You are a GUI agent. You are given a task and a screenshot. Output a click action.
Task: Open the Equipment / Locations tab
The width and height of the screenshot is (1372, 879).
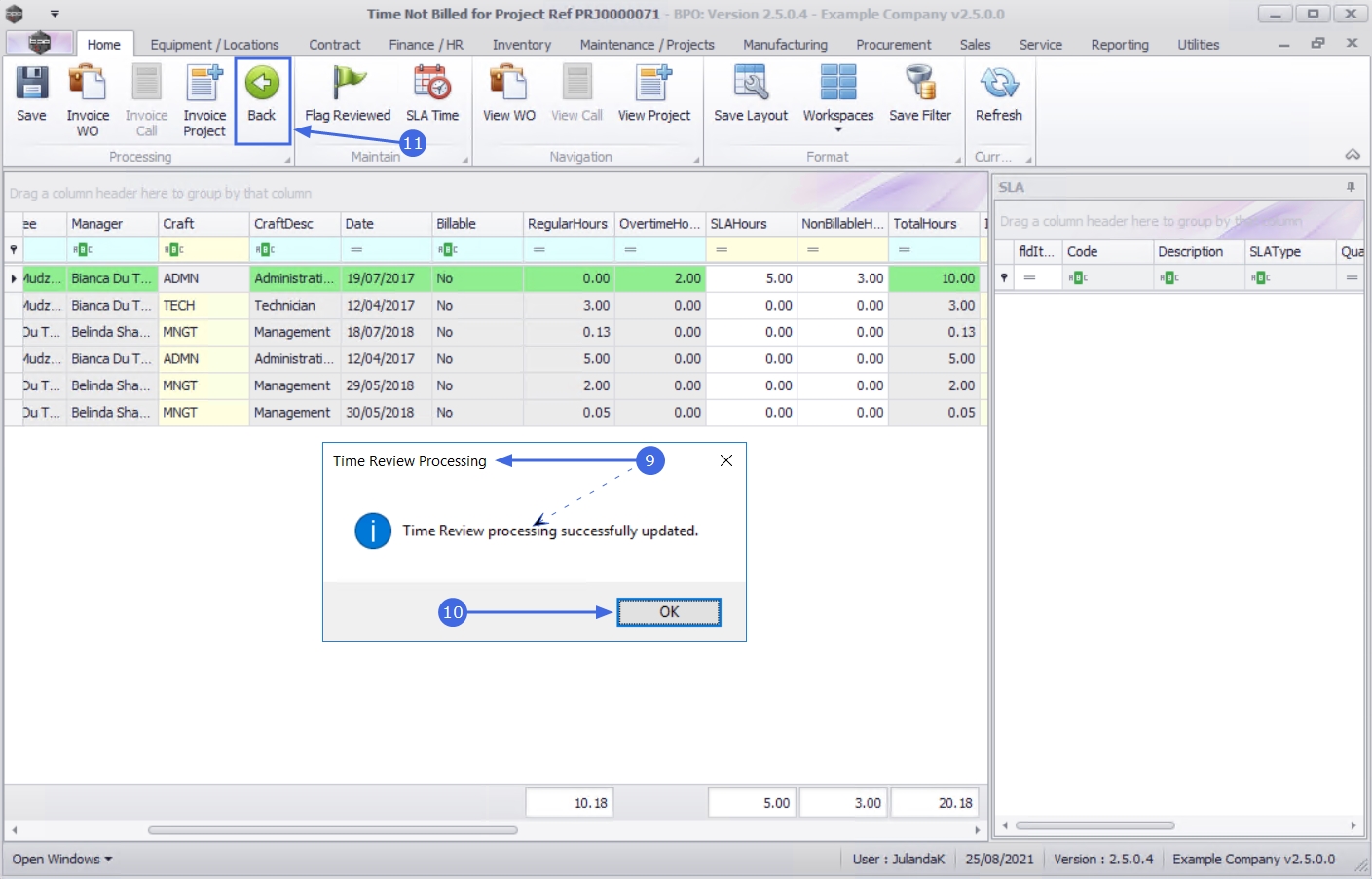tap(214, 45)
